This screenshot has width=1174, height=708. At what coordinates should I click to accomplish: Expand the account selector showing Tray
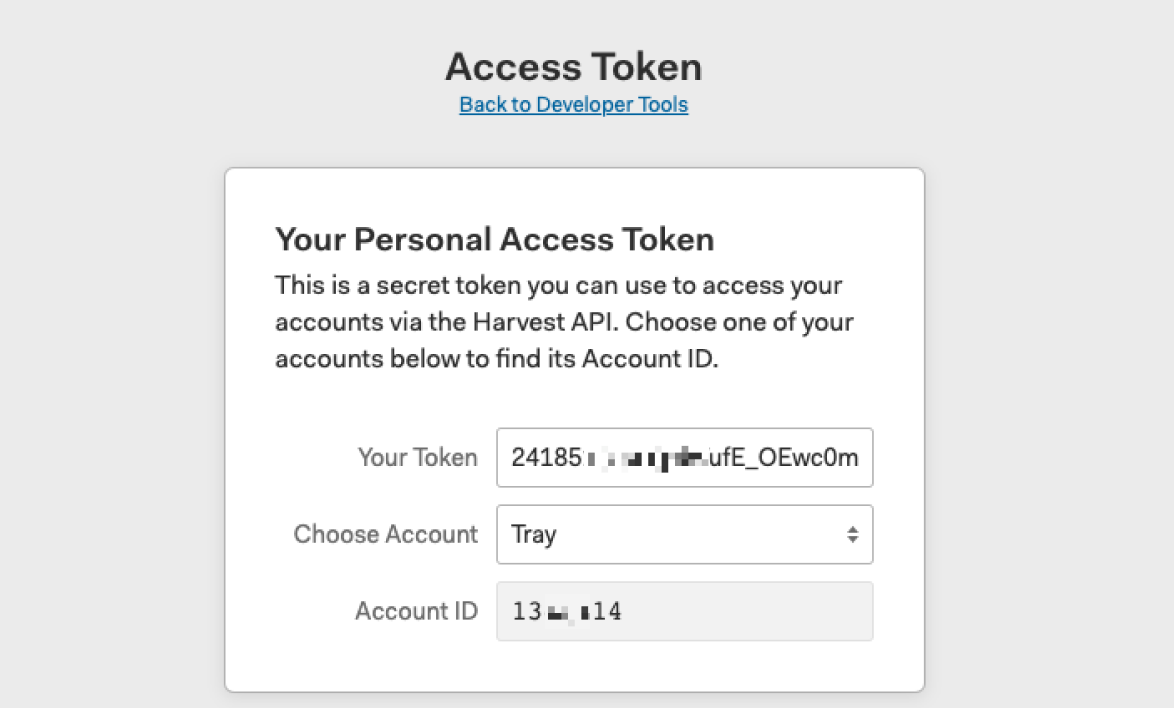(684, 534)
